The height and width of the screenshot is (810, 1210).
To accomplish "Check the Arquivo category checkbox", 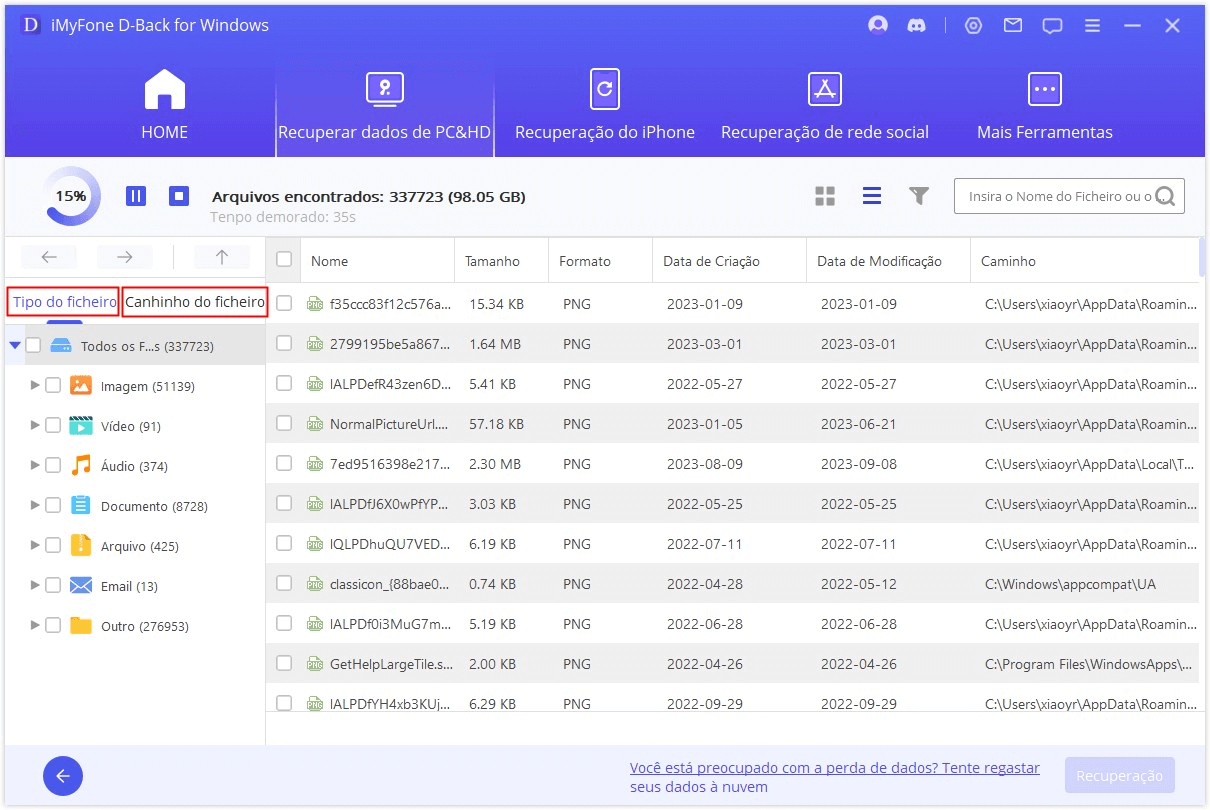I will pos(53,546).
